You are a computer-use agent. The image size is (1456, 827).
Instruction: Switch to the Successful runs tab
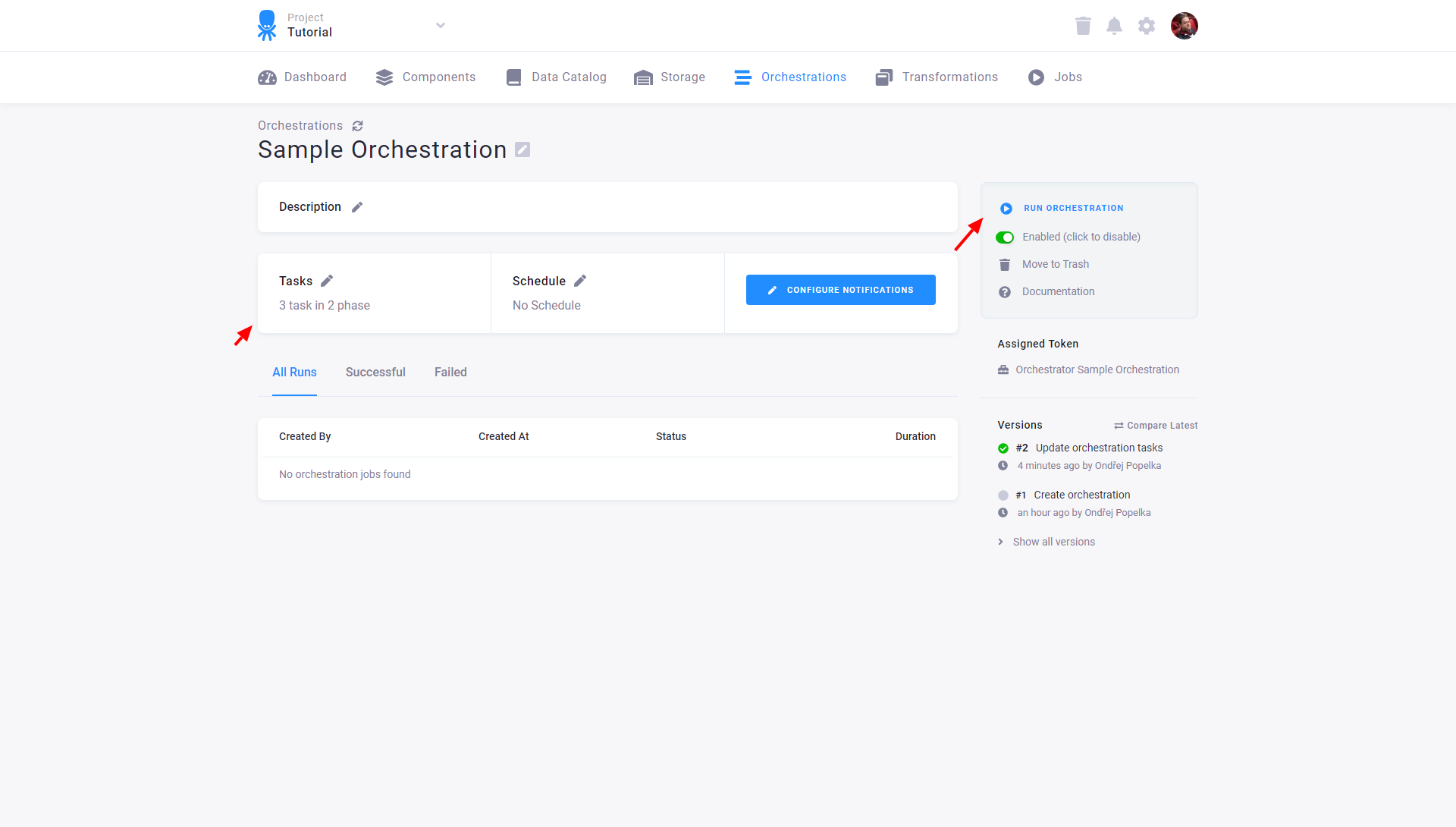(375, 372)
